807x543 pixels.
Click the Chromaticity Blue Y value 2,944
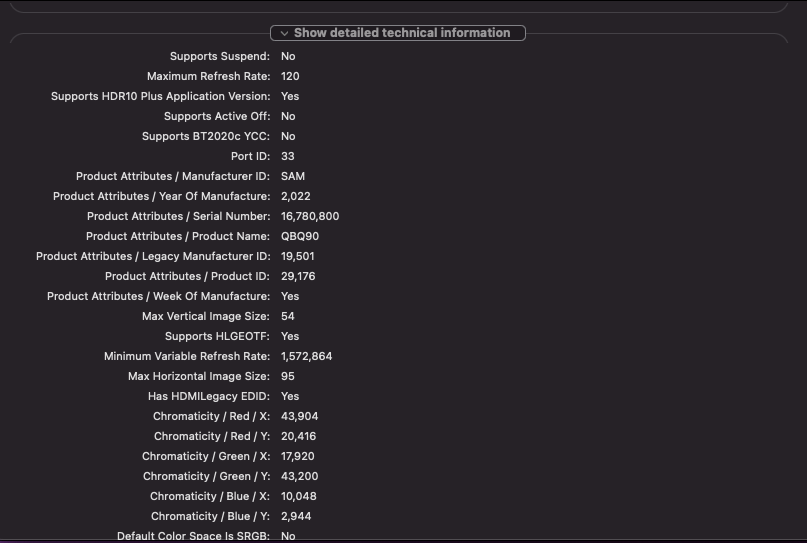pyautogui.click(x=296, y=516)
